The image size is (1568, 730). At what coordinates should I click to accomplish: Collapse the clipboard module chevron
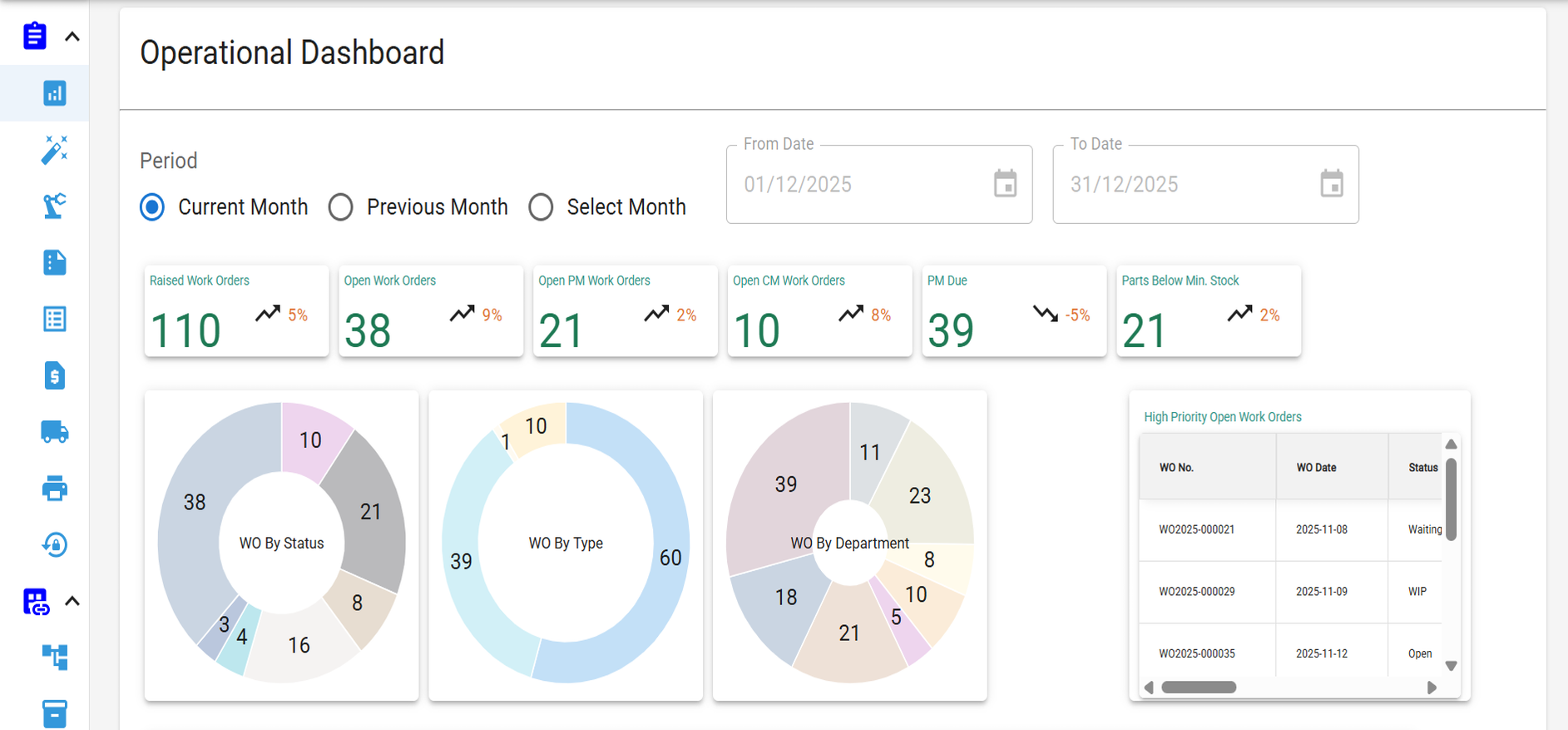72,37
